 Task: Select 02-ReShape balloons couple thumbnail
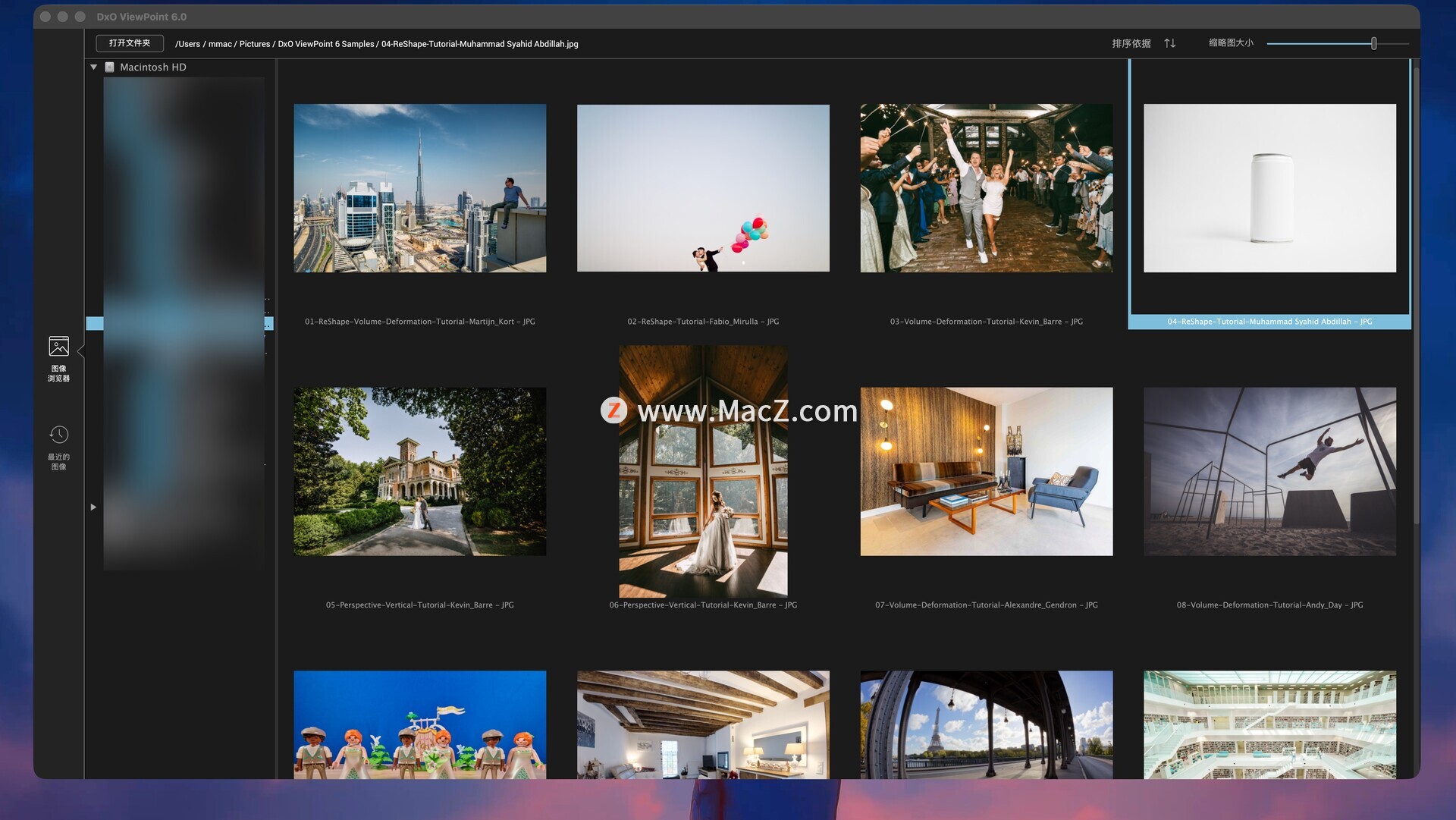coord(702,188)
